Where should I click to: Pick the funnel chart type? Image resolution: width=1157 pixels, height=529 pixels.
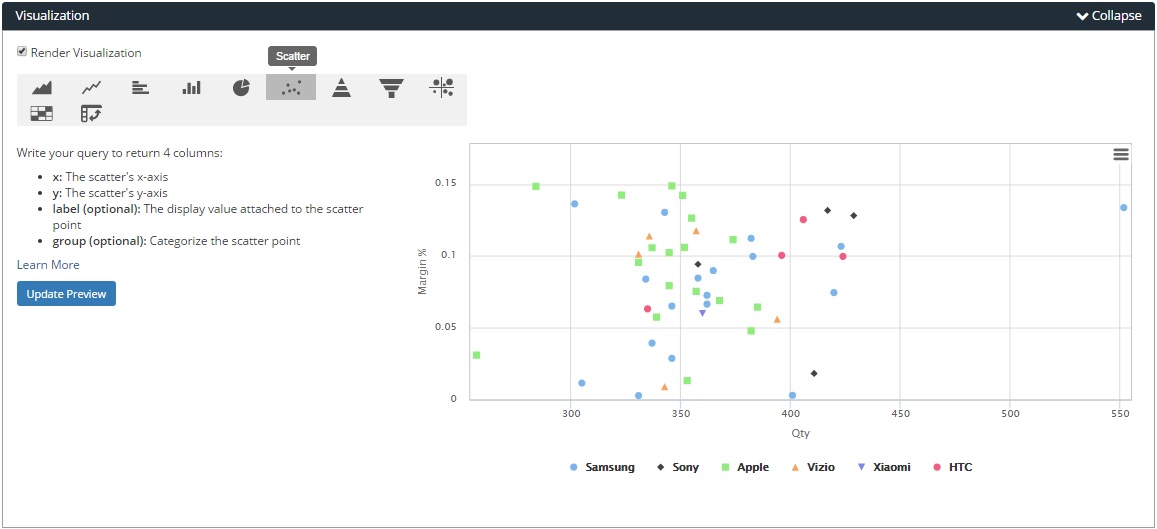click(x=391, y=88)
